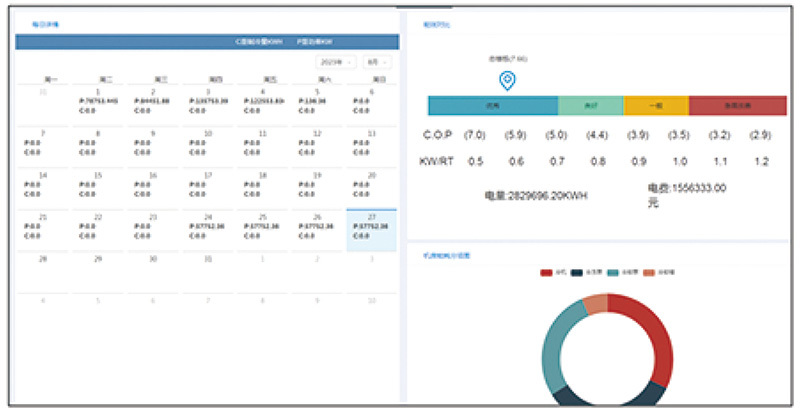800x413 pixels.
Task: Open the month dropdown beside the year selector
Action: pos(377,62)
